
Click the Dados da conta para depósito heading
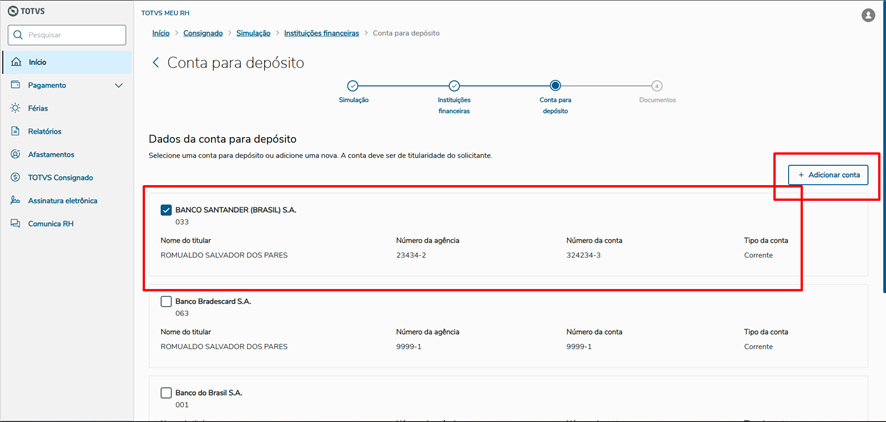pyautogui.click(x=223, y=138)
